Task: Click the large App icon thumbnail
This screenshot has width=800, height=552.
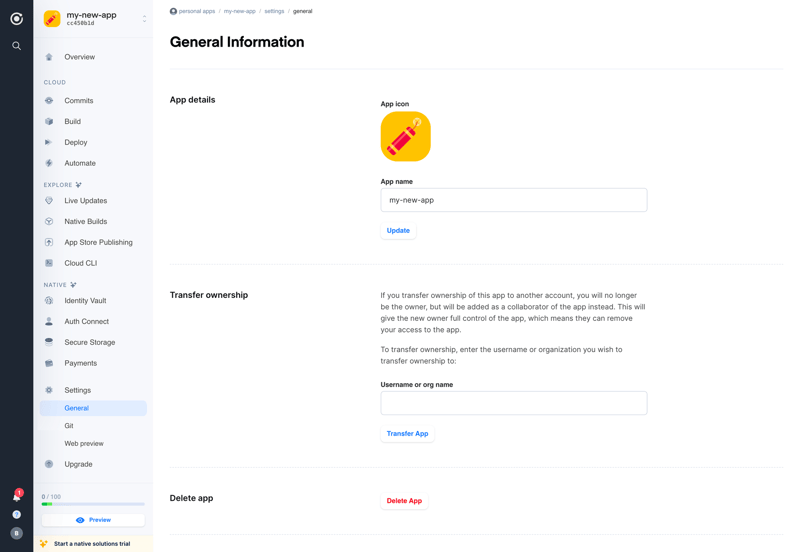Action: pos(406,137)
